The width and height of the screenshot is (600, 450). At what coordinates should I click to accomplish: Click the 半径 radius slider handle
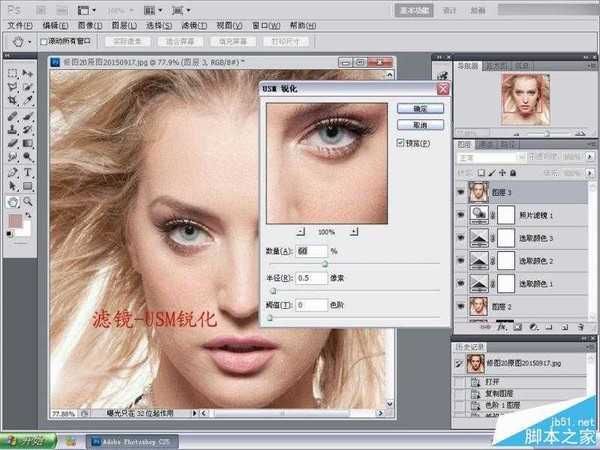[x=273, y=291]
